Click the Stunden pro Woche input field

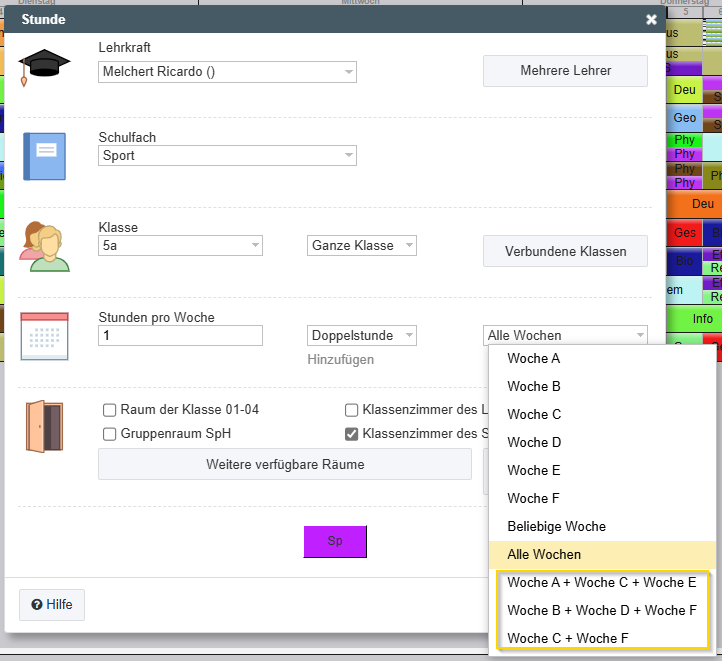coord(180,336)
